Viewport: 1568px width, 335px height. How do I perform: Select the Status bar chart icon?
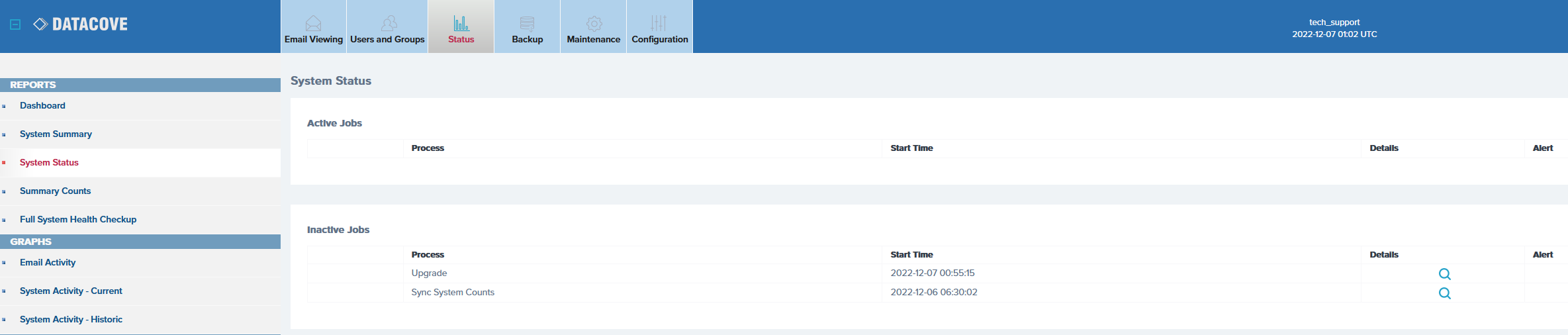pos(461,24)
